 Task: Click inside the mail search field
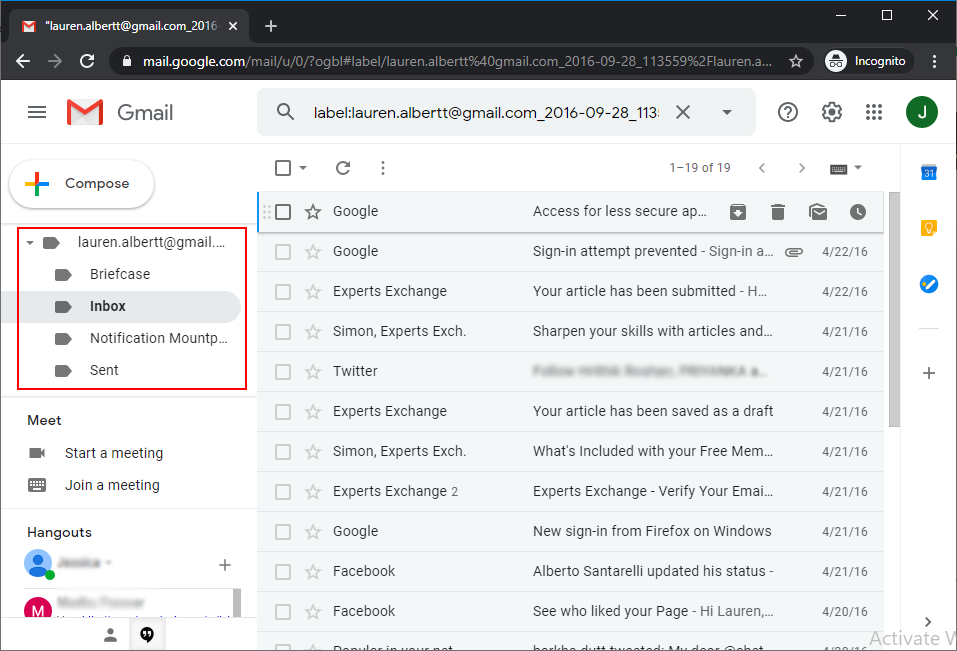point(485,112)
